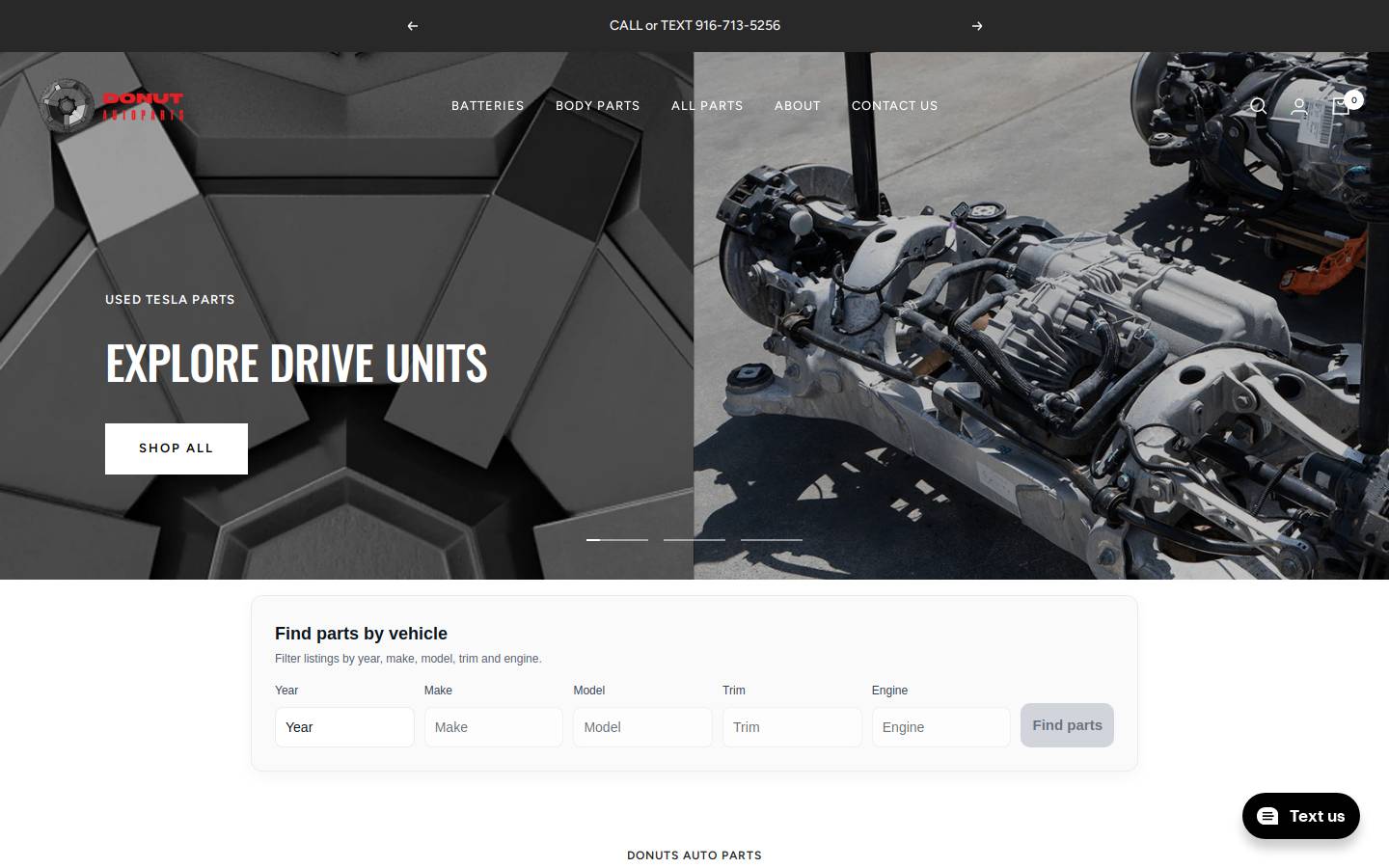Open the Batteries menu item
Viewport: 1389px width, 868px height.
pos(488,106)
